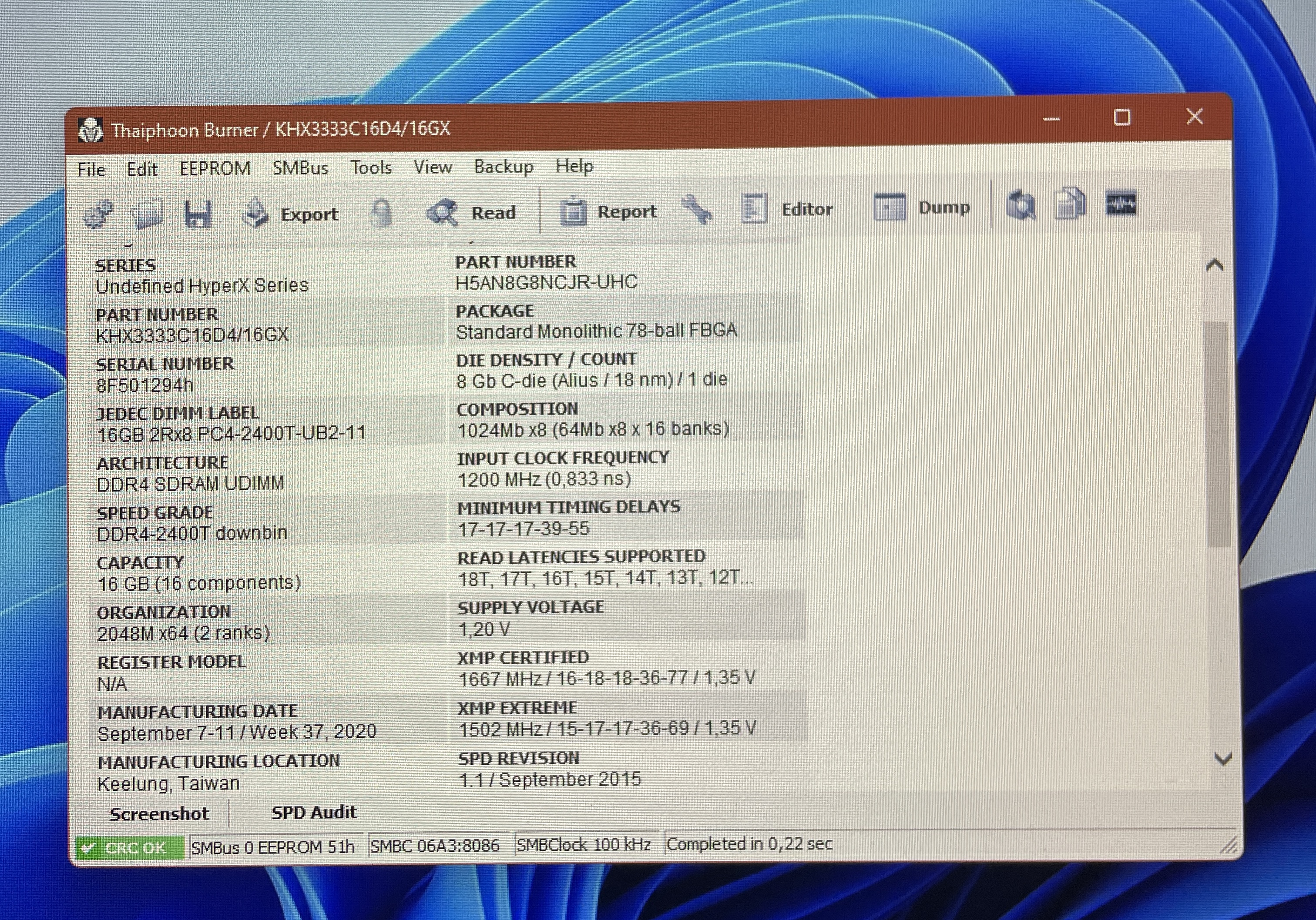
Task: Open the SMBus menu
Action: coord(300,168)
